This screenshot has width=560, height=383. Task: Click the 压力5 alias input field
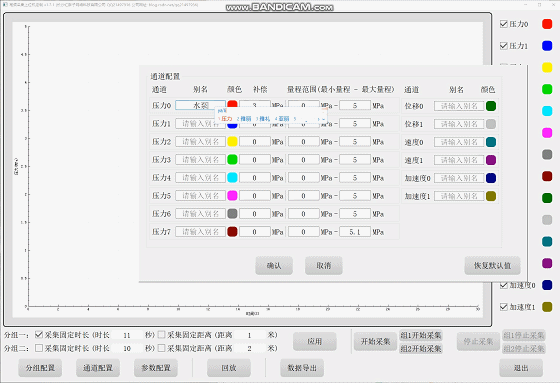pyautogui.click(x=200, y=195)
